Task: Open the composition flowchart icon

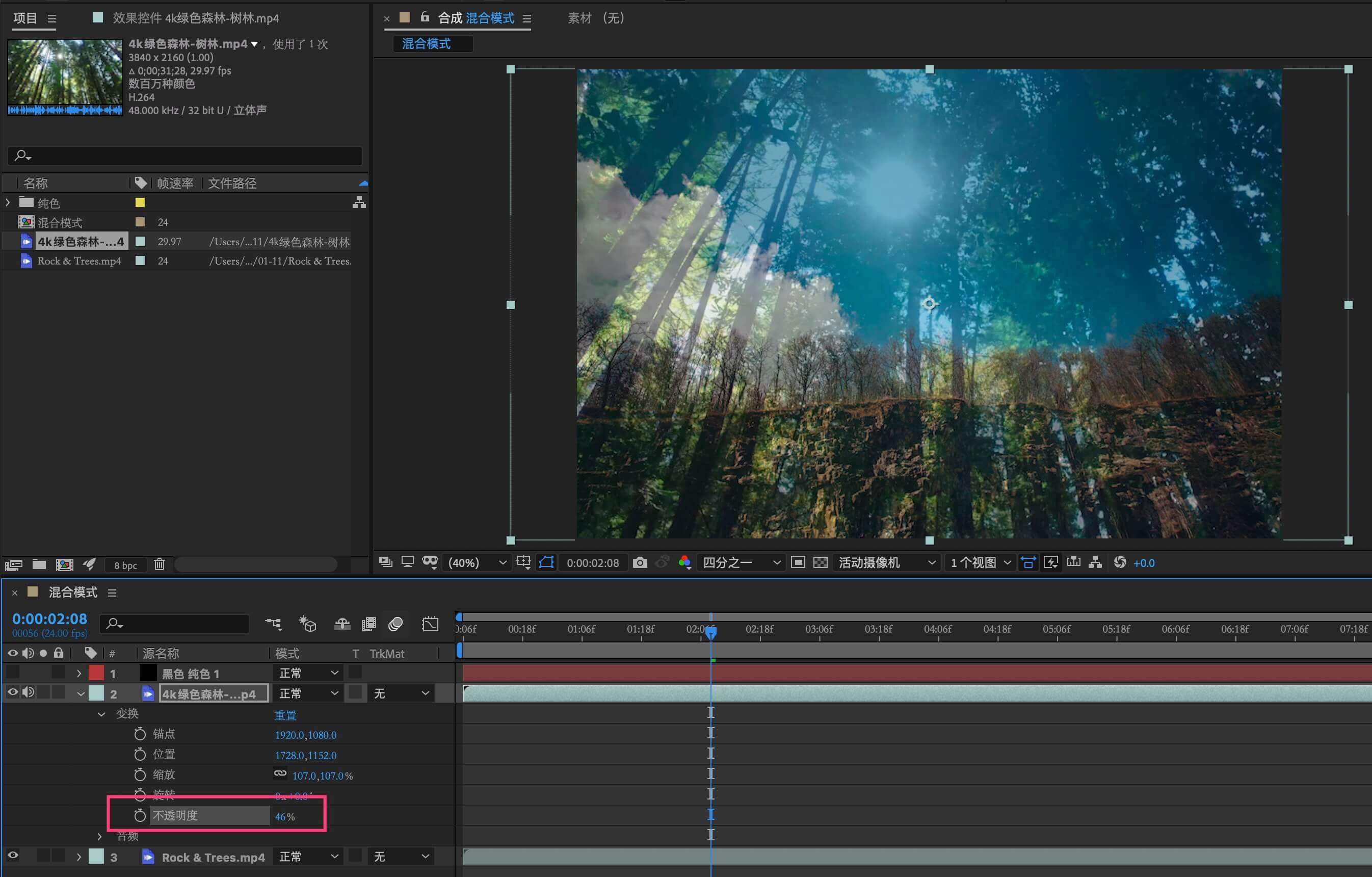Action: (1095, 563)
